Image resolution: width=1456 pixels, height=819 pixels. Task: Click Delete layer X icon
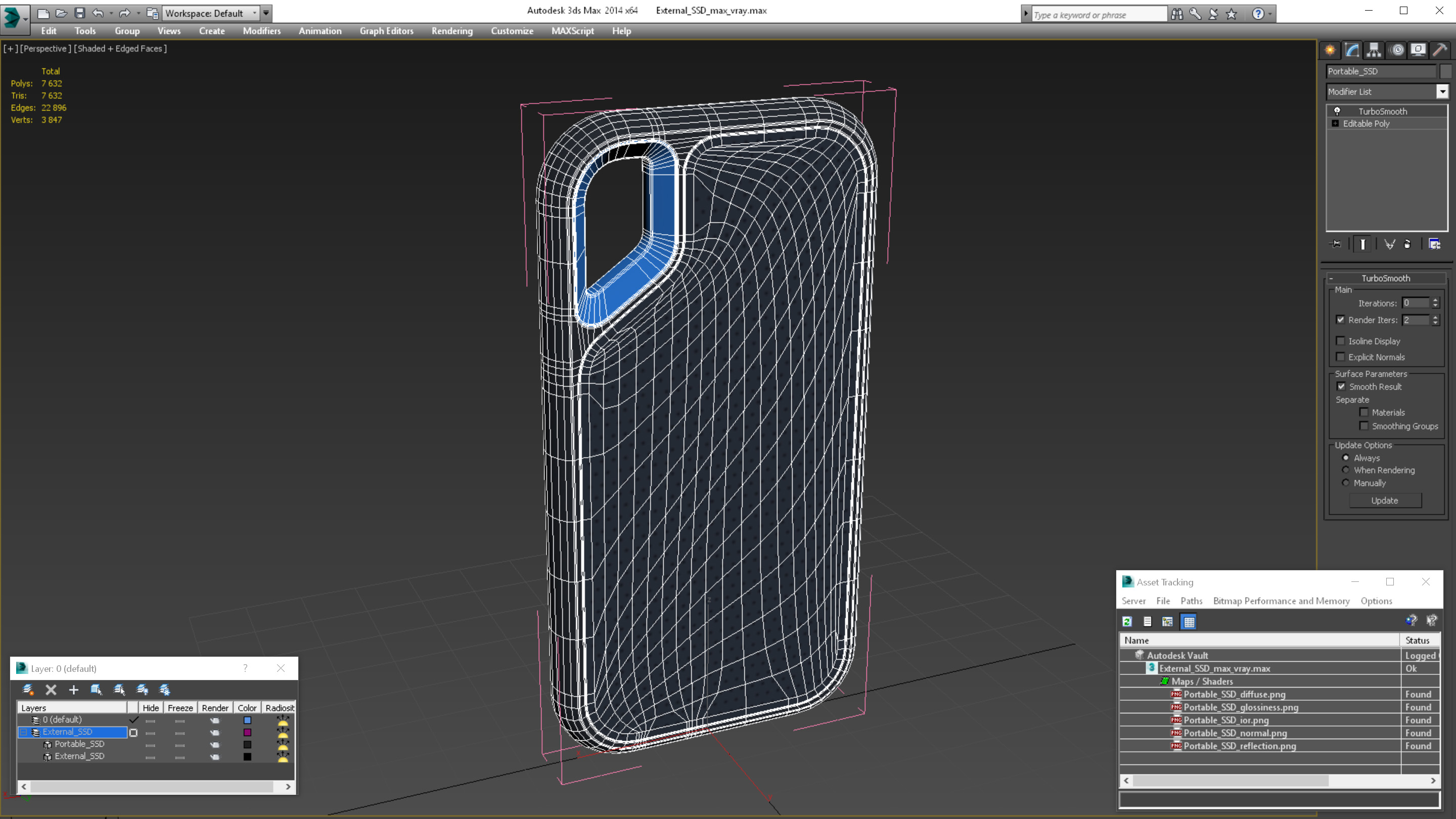[51, 690]
